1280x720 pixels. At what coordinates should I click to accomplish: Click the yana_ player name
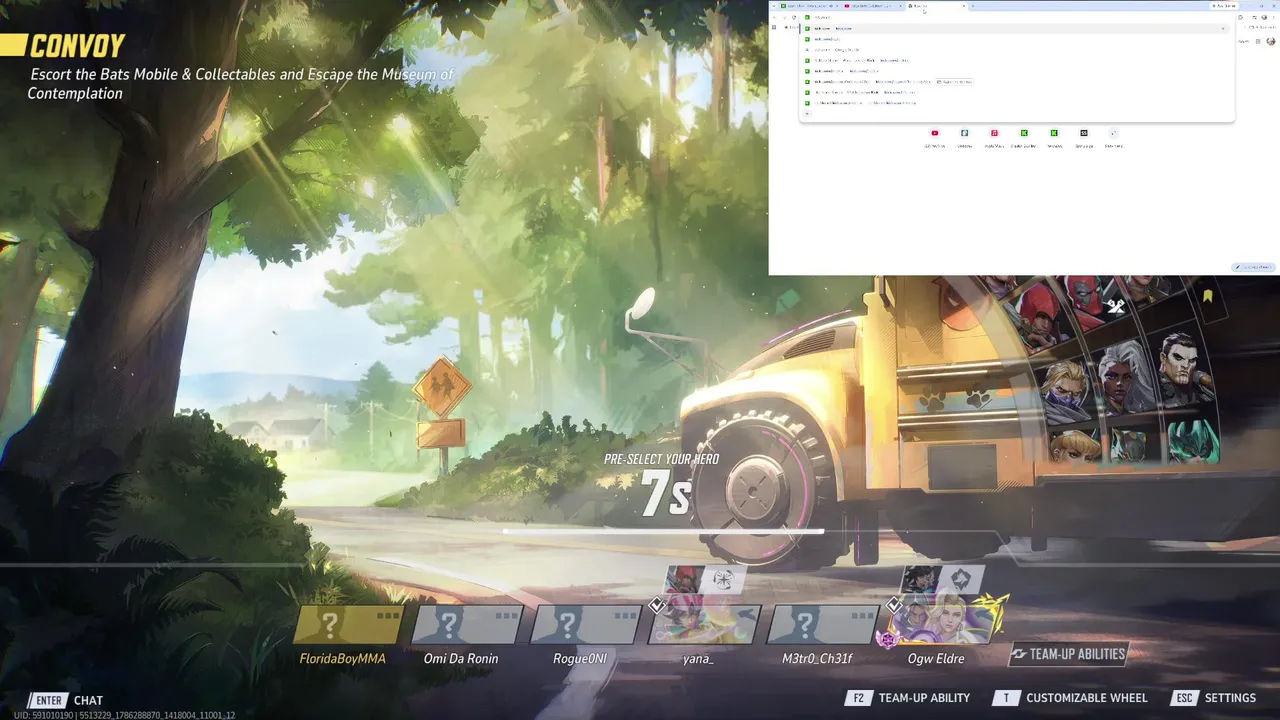coord(698,659)
